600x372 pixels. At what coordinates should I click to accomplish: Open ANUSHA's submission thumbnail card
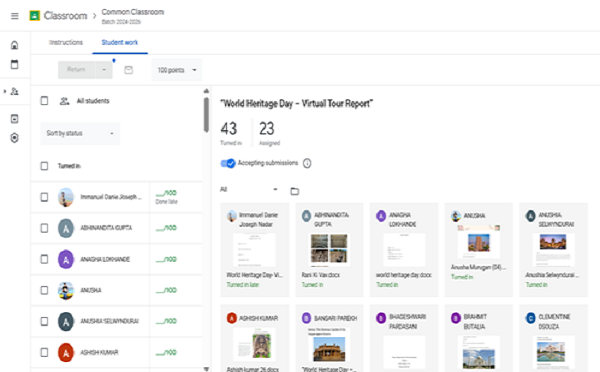point(479,250)
